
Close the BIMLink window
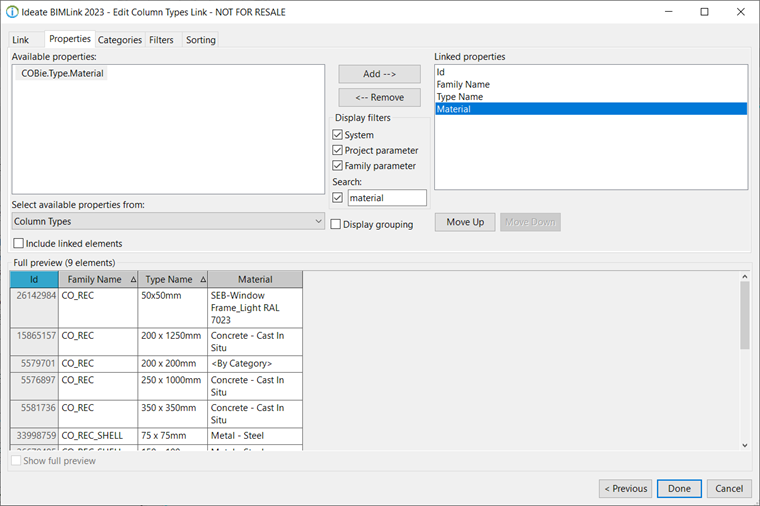pos(741,12)
